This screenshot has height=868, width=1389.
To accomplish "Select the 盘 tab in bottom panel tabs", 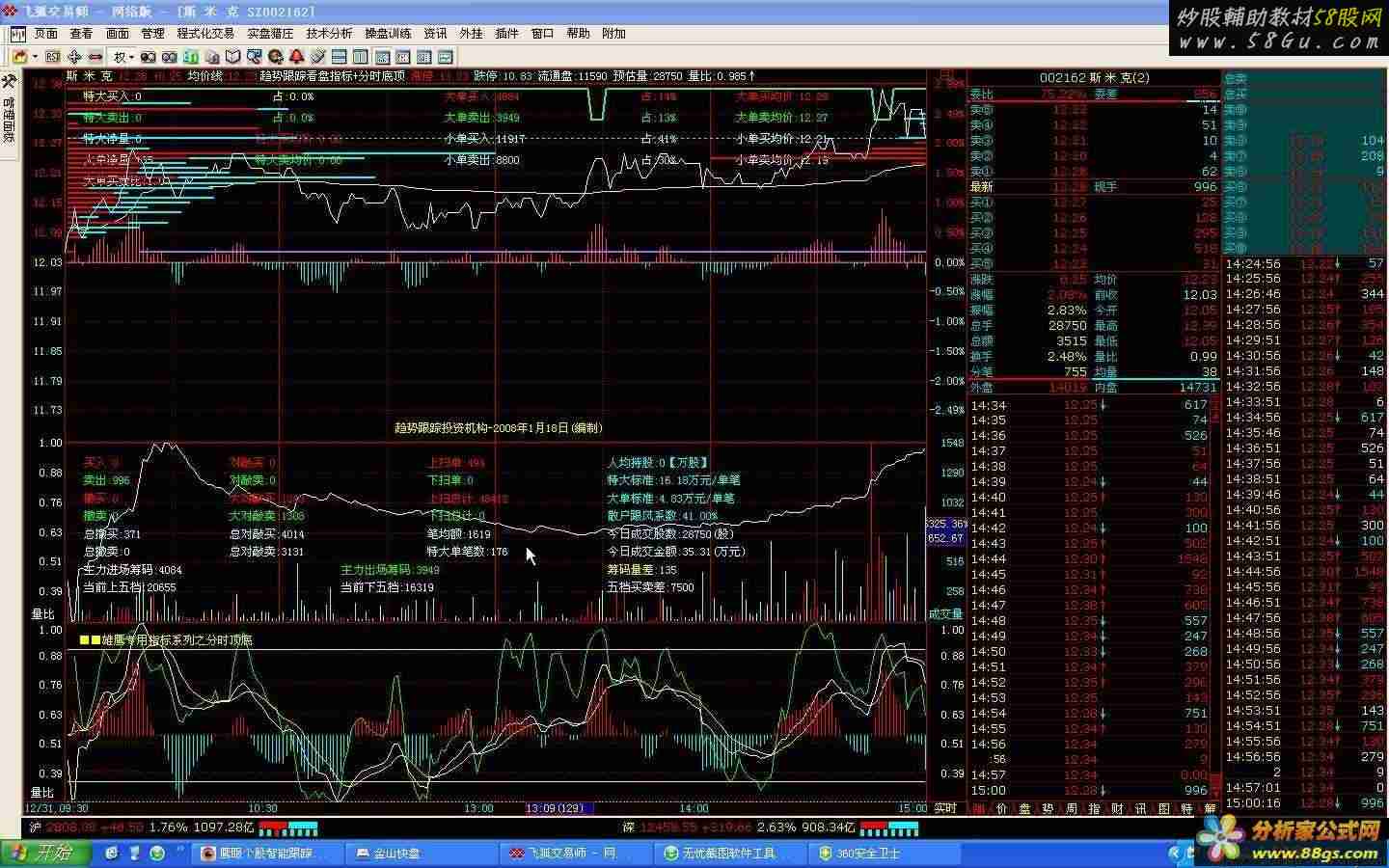I will (x=1025, y=808).
